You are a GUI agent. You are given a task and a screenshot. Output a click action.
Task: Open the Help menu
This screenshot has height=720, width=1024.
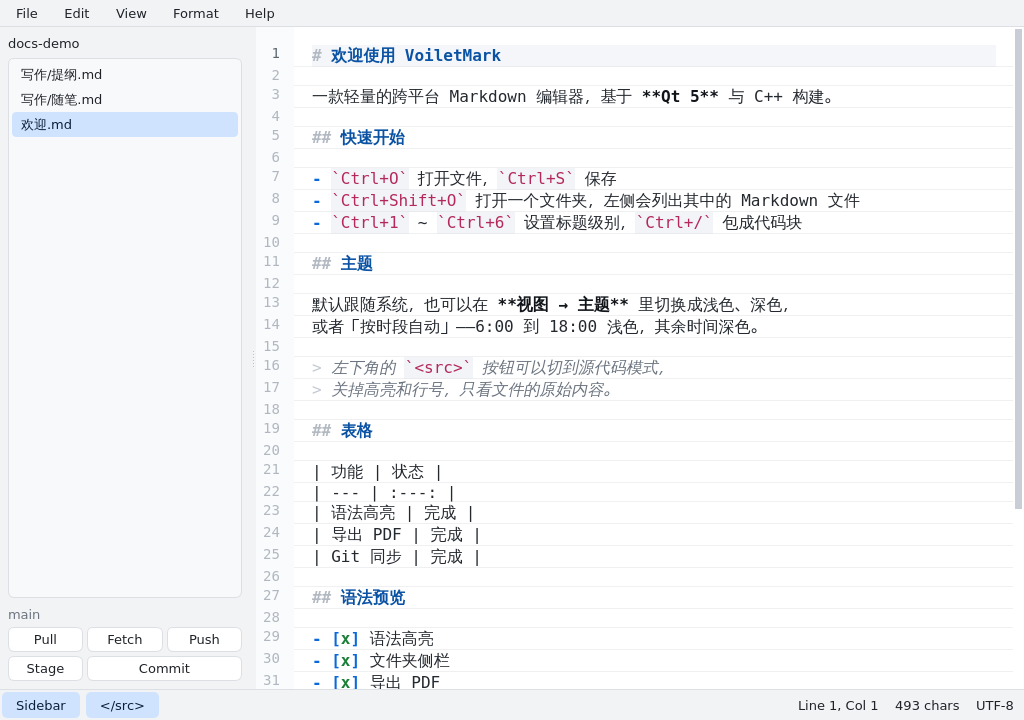tap(260, 13)
